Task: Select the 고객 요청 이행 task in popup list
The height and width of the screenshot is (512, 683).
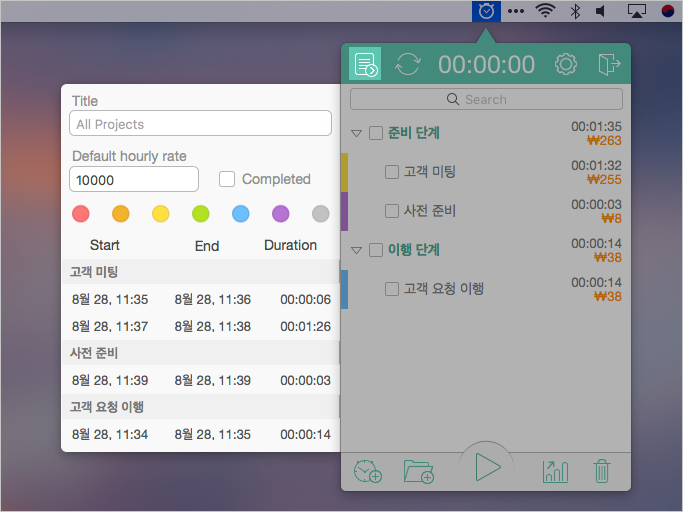Action: tap(443, 289)
